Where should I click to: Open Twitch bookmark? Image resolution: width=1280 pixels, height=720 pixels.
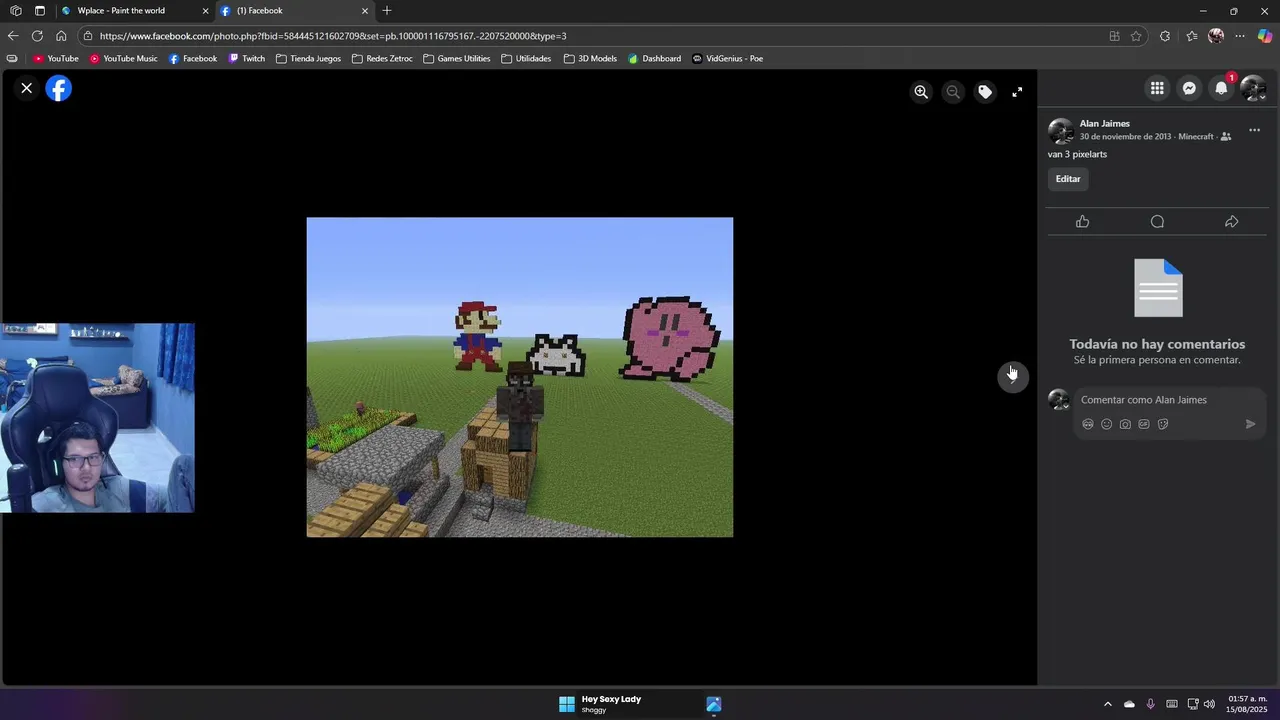pyautogui.click(x=247, y=59)
